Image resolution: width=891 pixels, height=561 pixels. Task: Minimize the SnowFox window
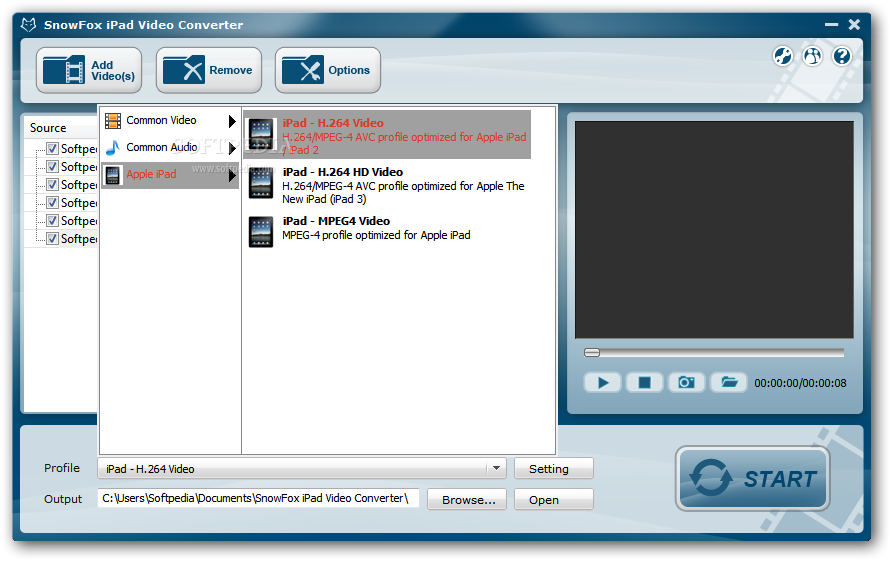[x=831, y=24]
